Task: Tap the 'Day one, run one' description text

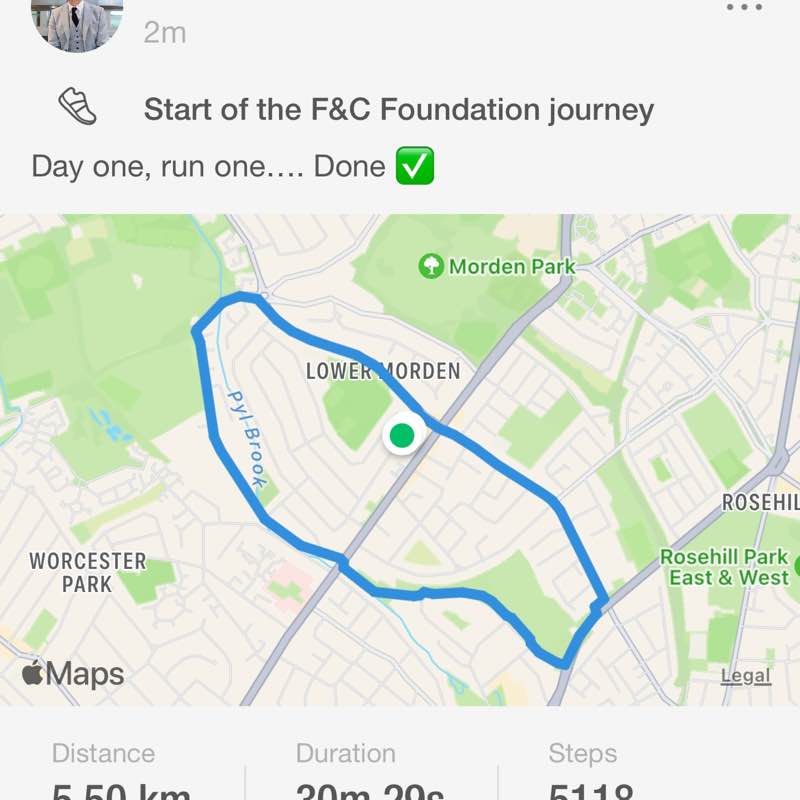Action: point(208,166)
